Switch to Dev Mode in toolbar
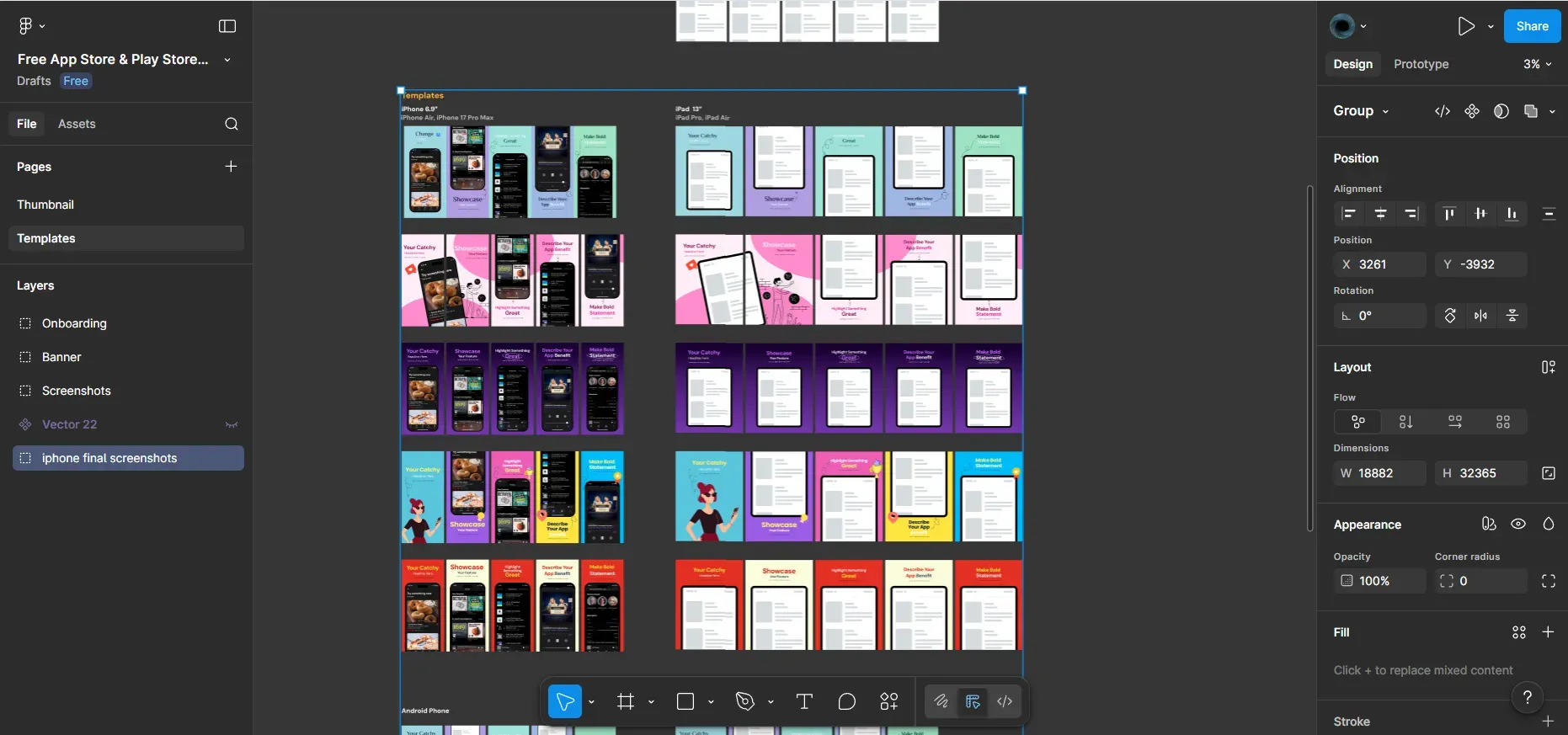This screenshot has width=1568, height=735. (1005, 701)
